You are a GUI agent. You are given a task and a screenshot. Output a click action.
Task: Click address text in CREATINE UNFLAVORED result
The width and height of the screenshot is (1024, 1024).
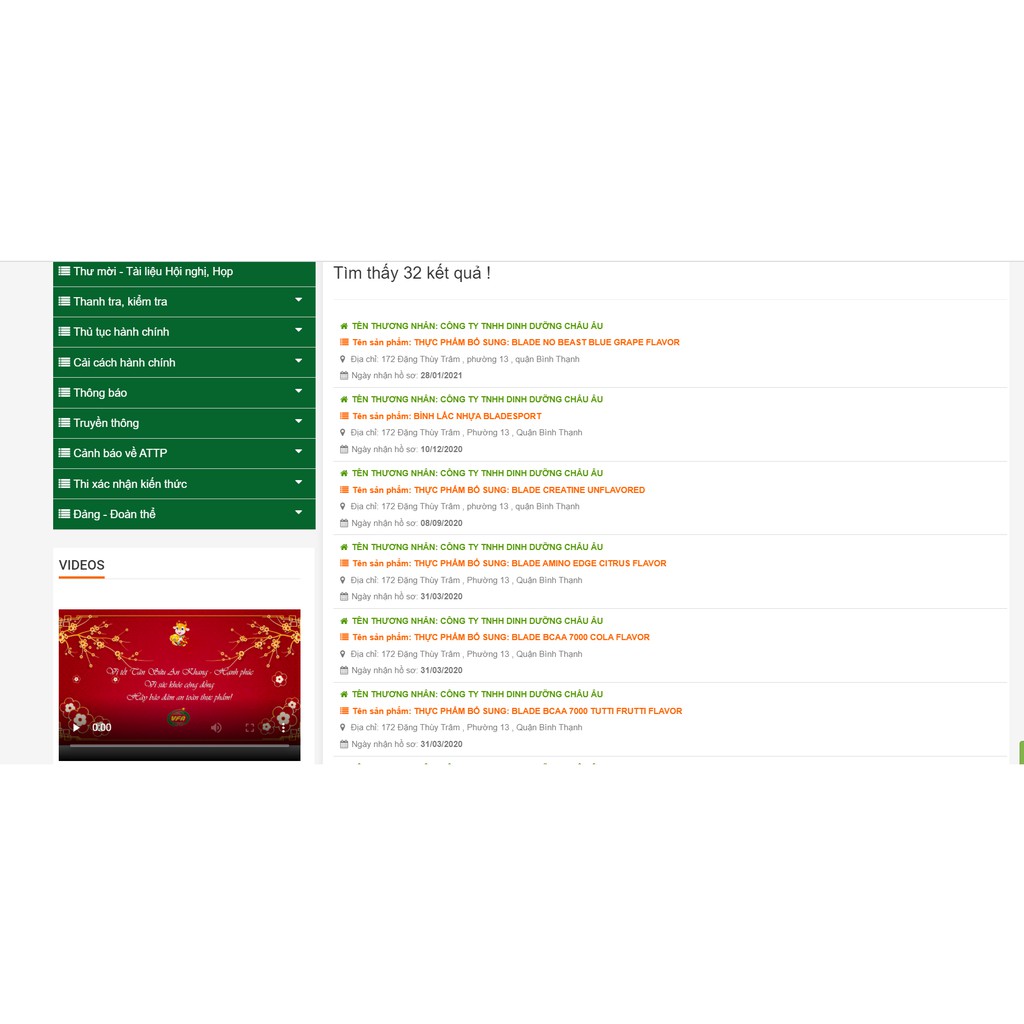coord(465,506)
